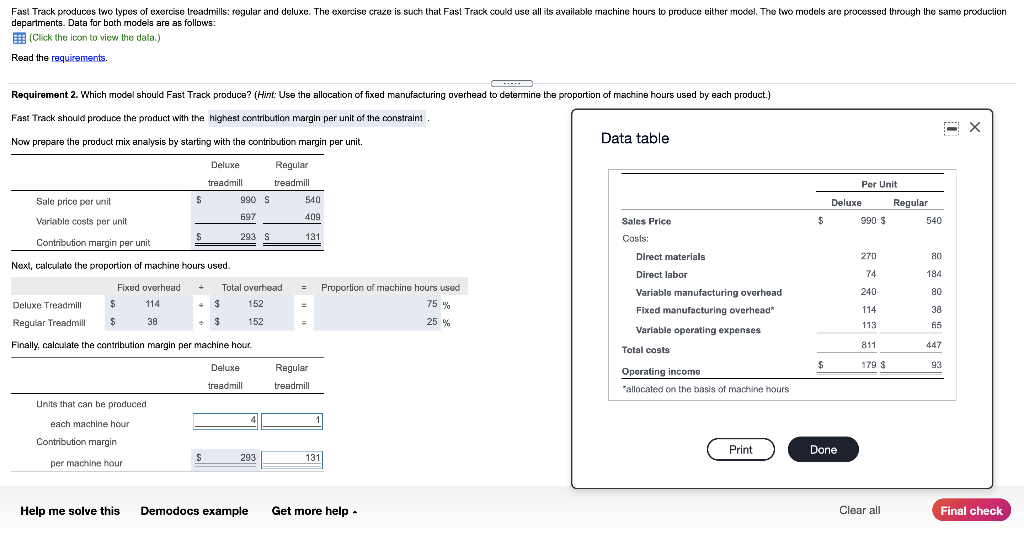Image resolution: width=1024 pixels, height=534 pixels.
Task: Click Regular Treadmill fixed overhead value 38
Action: 152,321
